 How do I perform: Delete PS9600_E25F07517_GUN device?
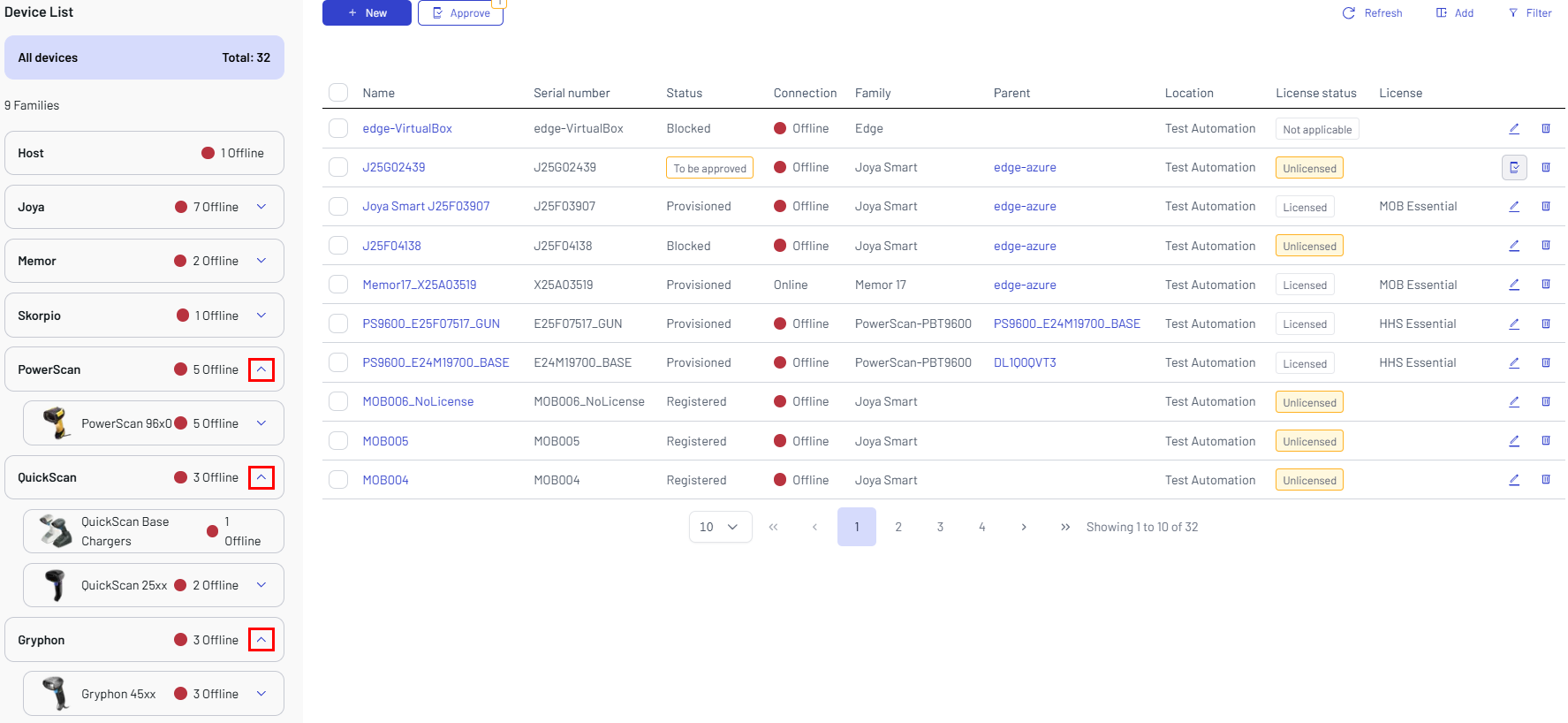pyautogui.click(x=1546, y=323)
